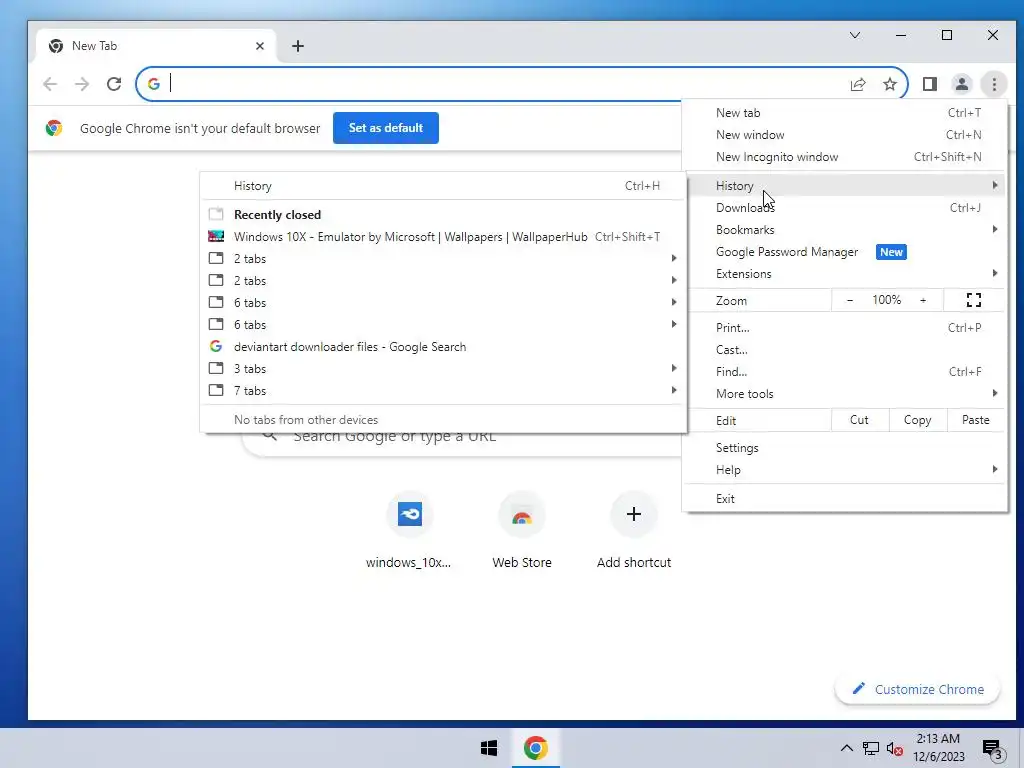
Task: Bookmark this tab with the star icon
Action: coord(890,84)
